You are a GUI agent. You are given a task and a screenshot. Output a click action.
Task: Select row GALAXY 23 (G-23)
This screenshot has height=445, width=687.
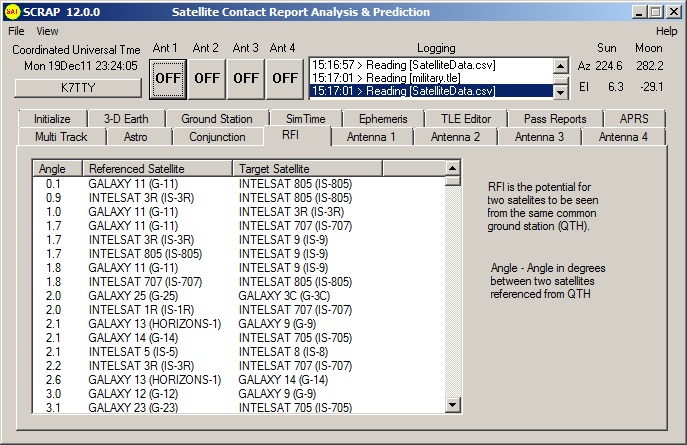(239, 407)
